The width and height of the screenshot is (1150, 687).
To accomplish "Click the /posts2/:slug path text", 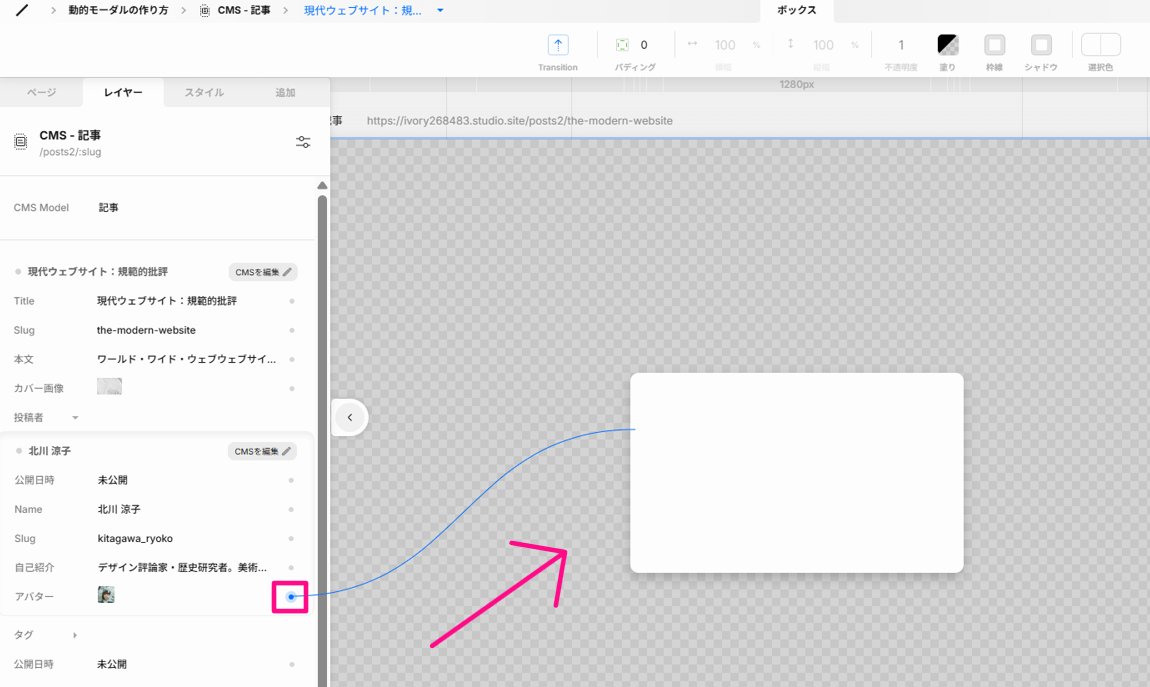I will (x=70, y=152).
